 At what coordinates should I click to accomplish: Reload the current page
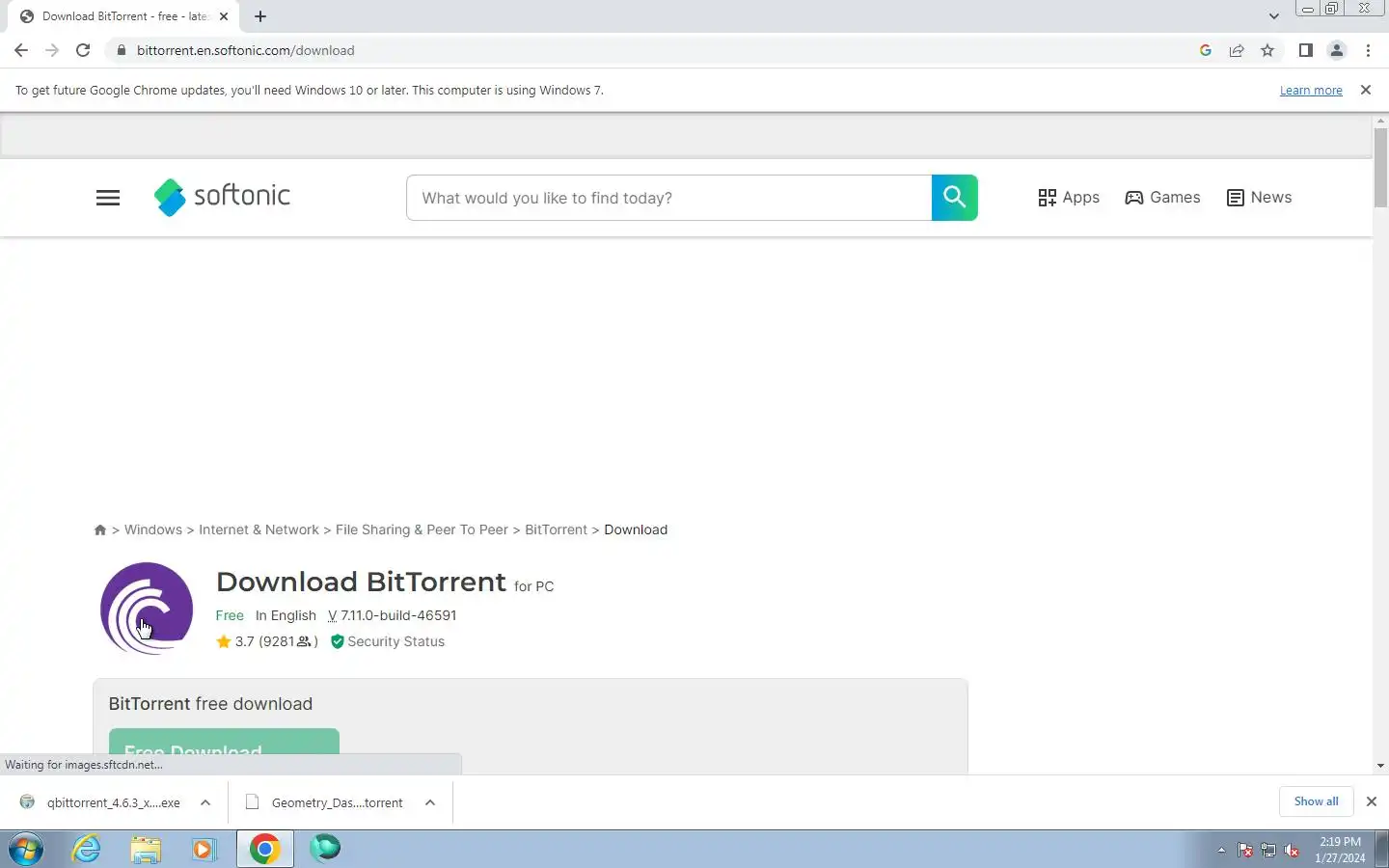83,50
